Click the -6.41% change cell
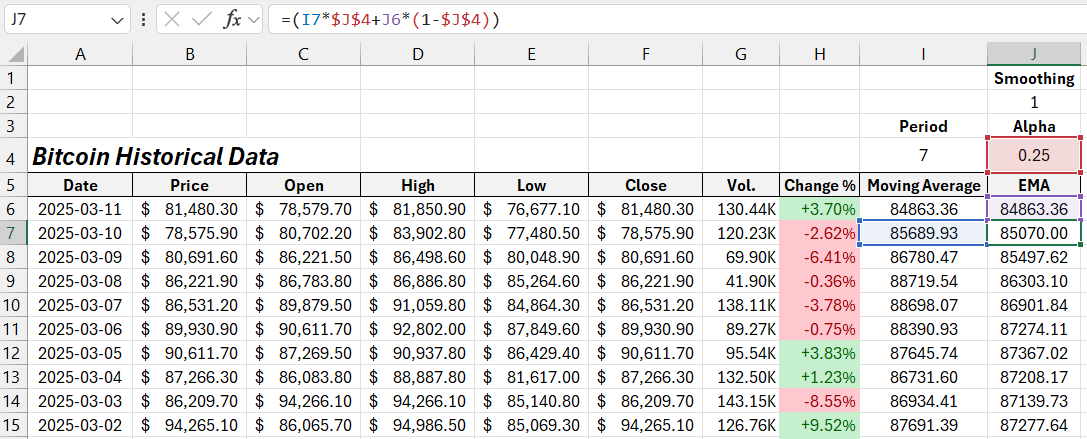This screenshot has height=439, width=1087. [x=819, y=257]
